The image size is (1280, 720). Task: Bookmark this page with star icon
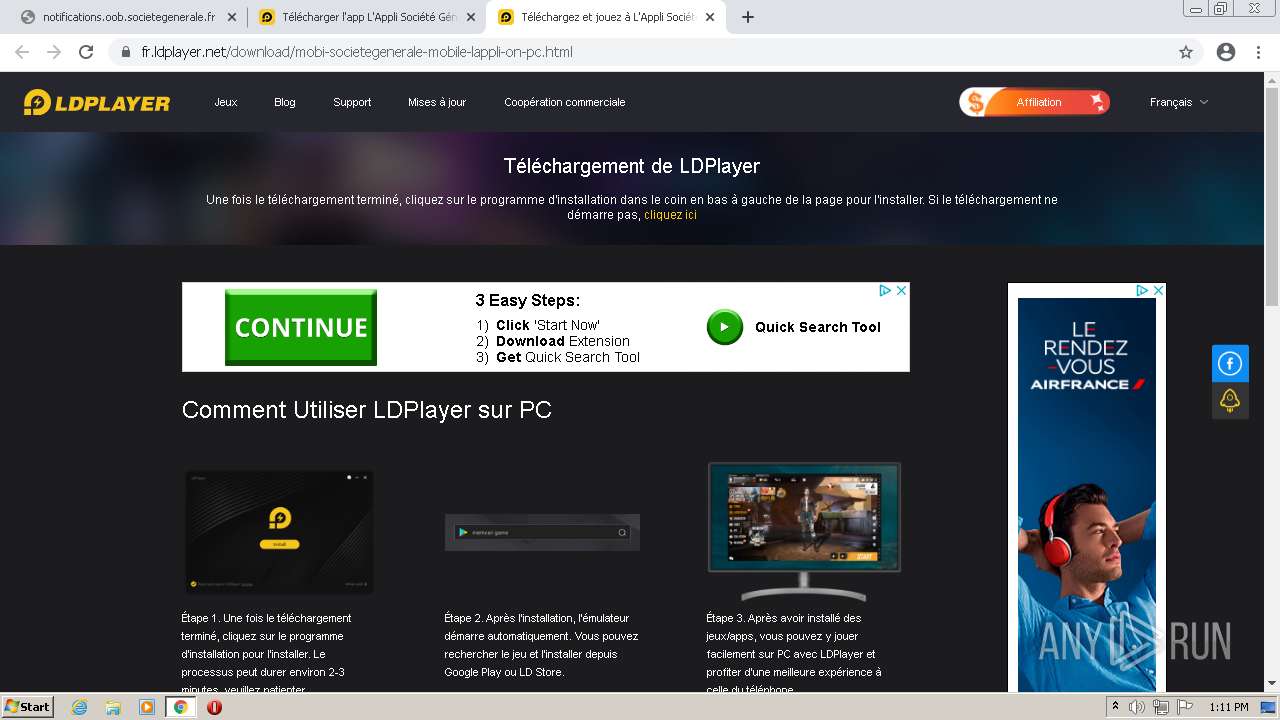pyautogui.click(x=1186, y=52)
